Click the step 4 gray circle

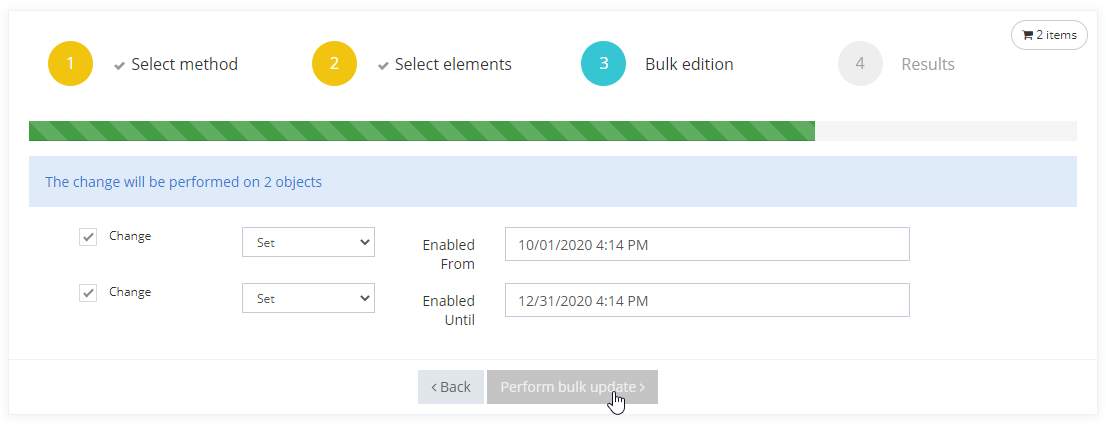pyautogui.click(x=860, y=64)
